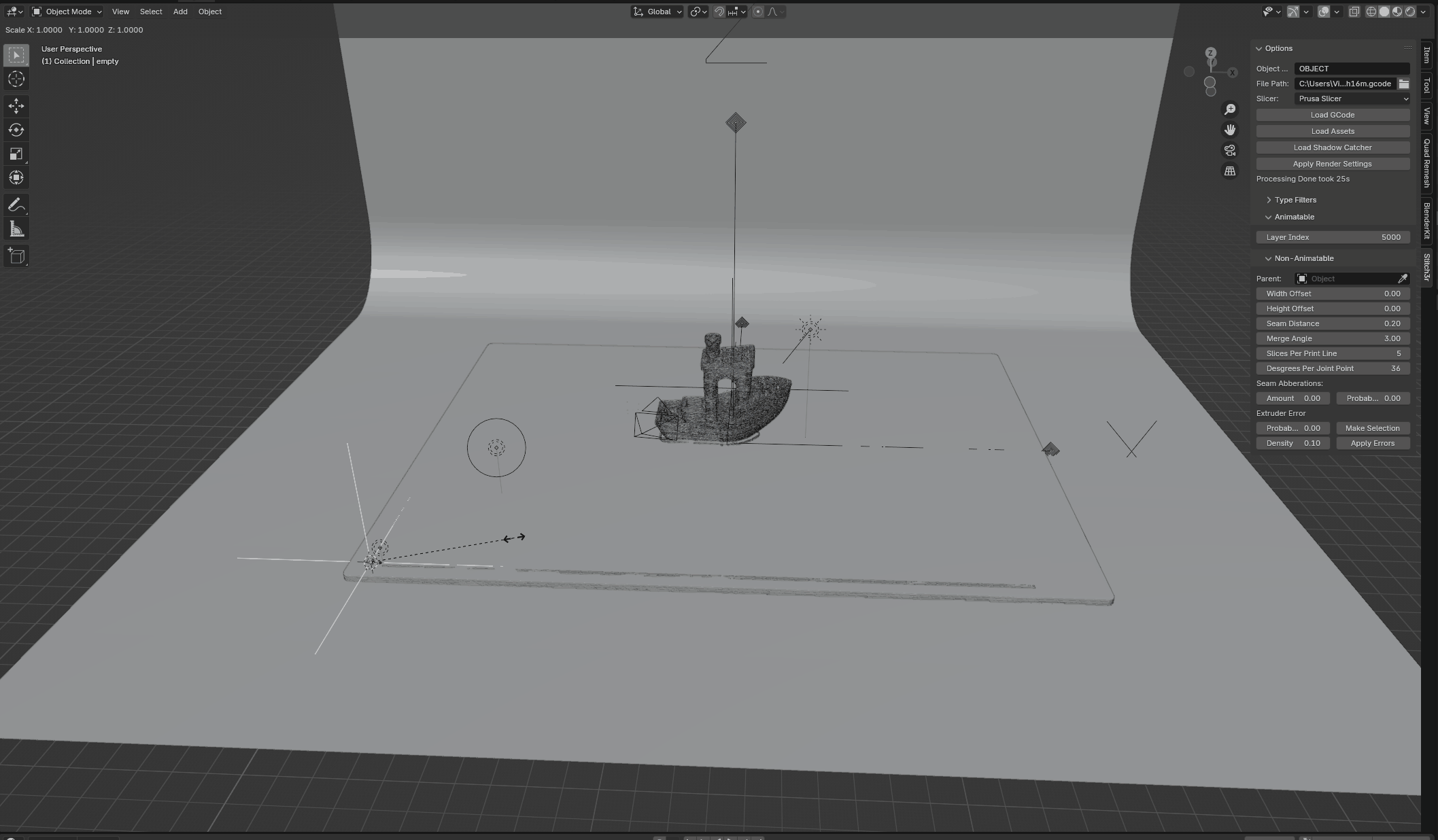This screenshot has width=1438, height=840.
Task: Open the Slicer dropdown showing Prusa Slicer
Action: pos(1352,99)
